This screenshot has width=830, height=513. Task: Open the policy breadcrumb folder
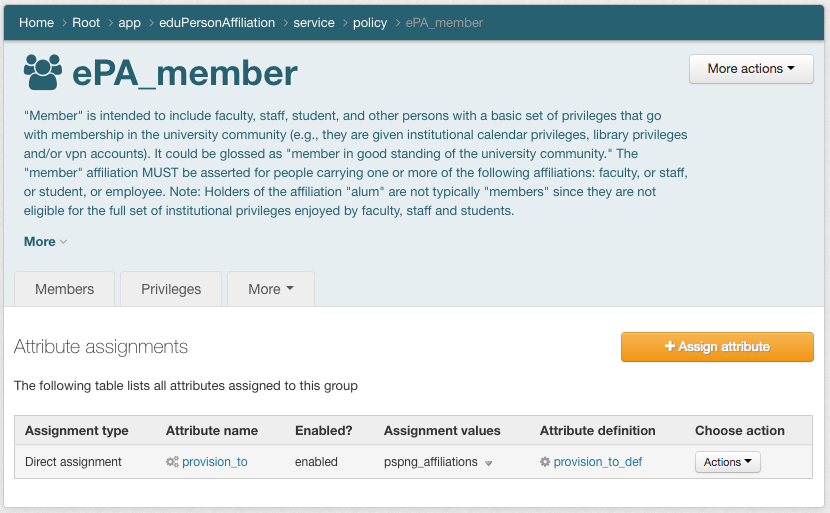pos(370,22)
